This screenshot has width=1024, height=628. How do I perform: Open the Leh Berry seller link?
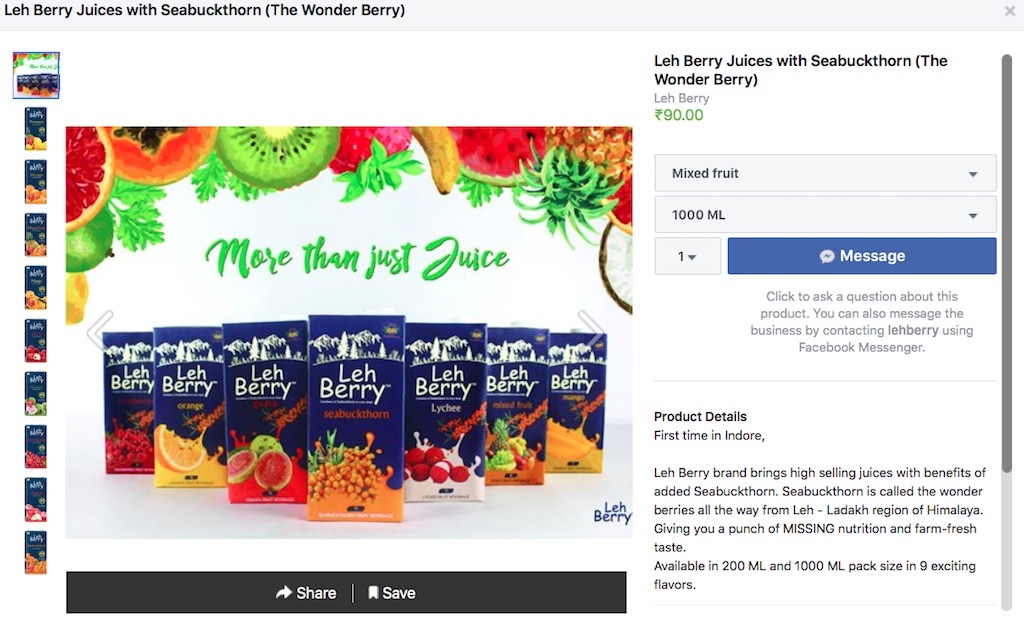[x=681, y=98]
